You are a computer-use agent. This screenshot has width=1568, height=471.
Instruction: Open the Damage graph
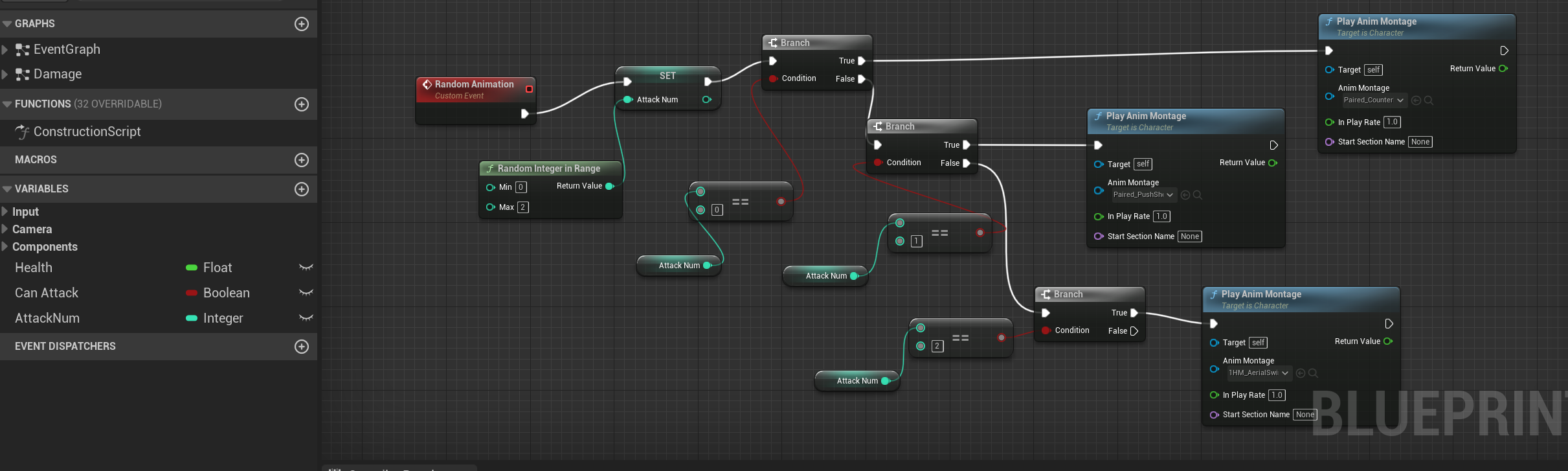(58, 75)
